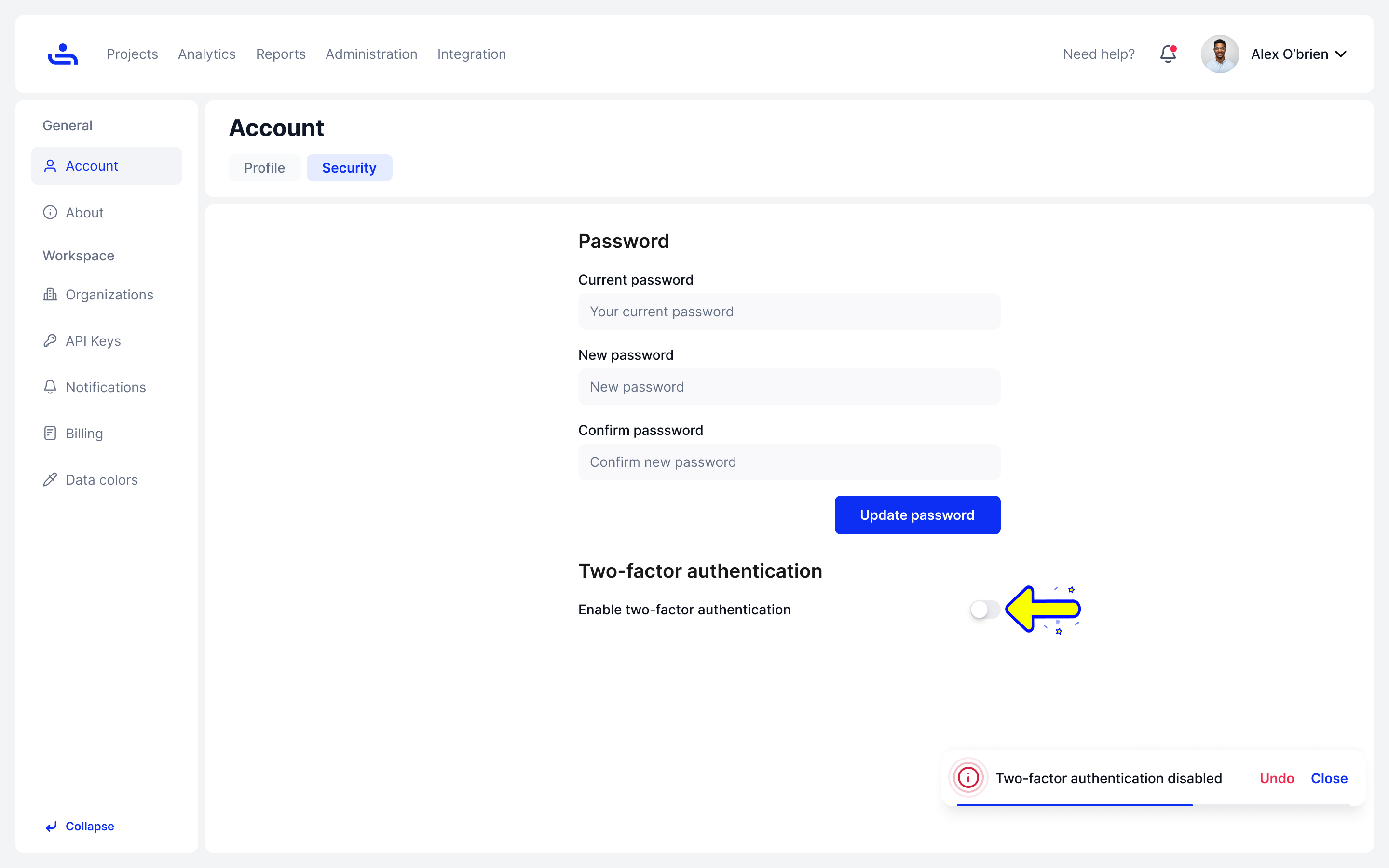Image resolution: width=1389 pixels, height=868 pixels.
Task: Undo two-factor authentication disabling
Action: [x=1277, y=778]
